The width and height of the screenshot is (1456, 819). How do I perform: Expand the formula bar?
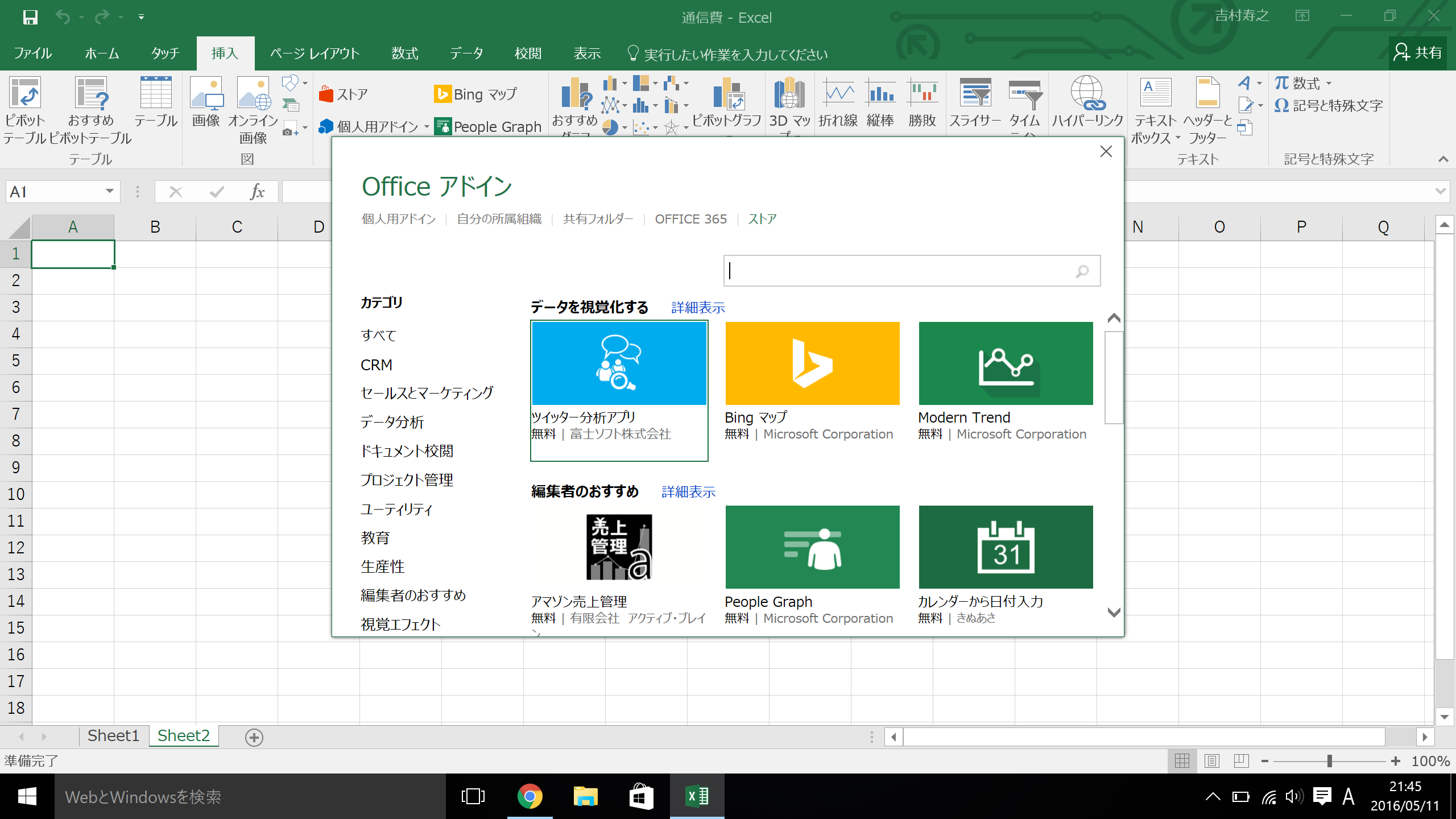[1441, 192]
